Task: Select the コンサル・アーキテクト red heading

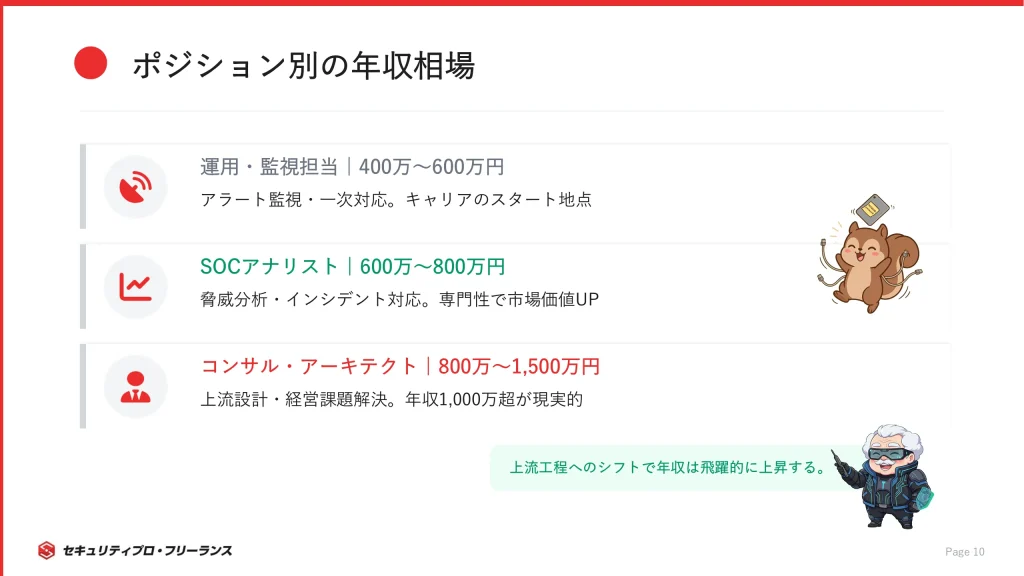Action: tap(400, 367)
